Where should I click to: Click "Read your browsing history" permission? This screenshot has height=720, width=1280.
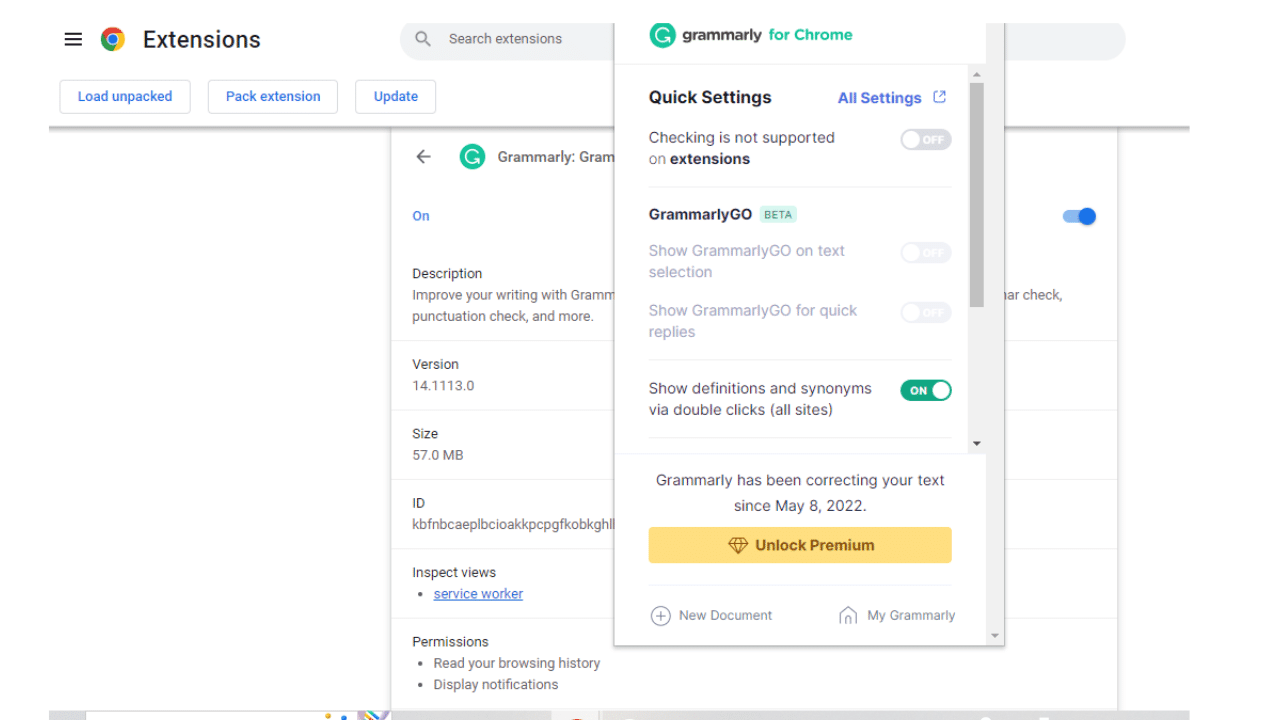[x=517, y=663]
